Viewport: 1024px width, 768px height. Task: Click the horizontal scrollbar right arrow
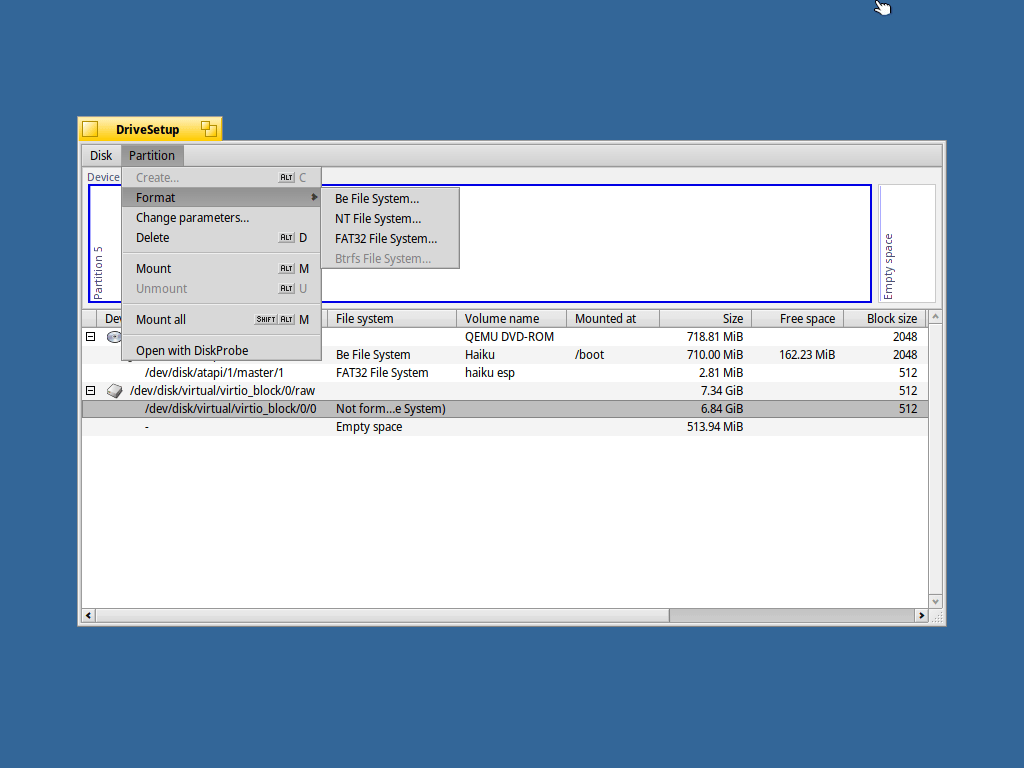coord(921,615)
